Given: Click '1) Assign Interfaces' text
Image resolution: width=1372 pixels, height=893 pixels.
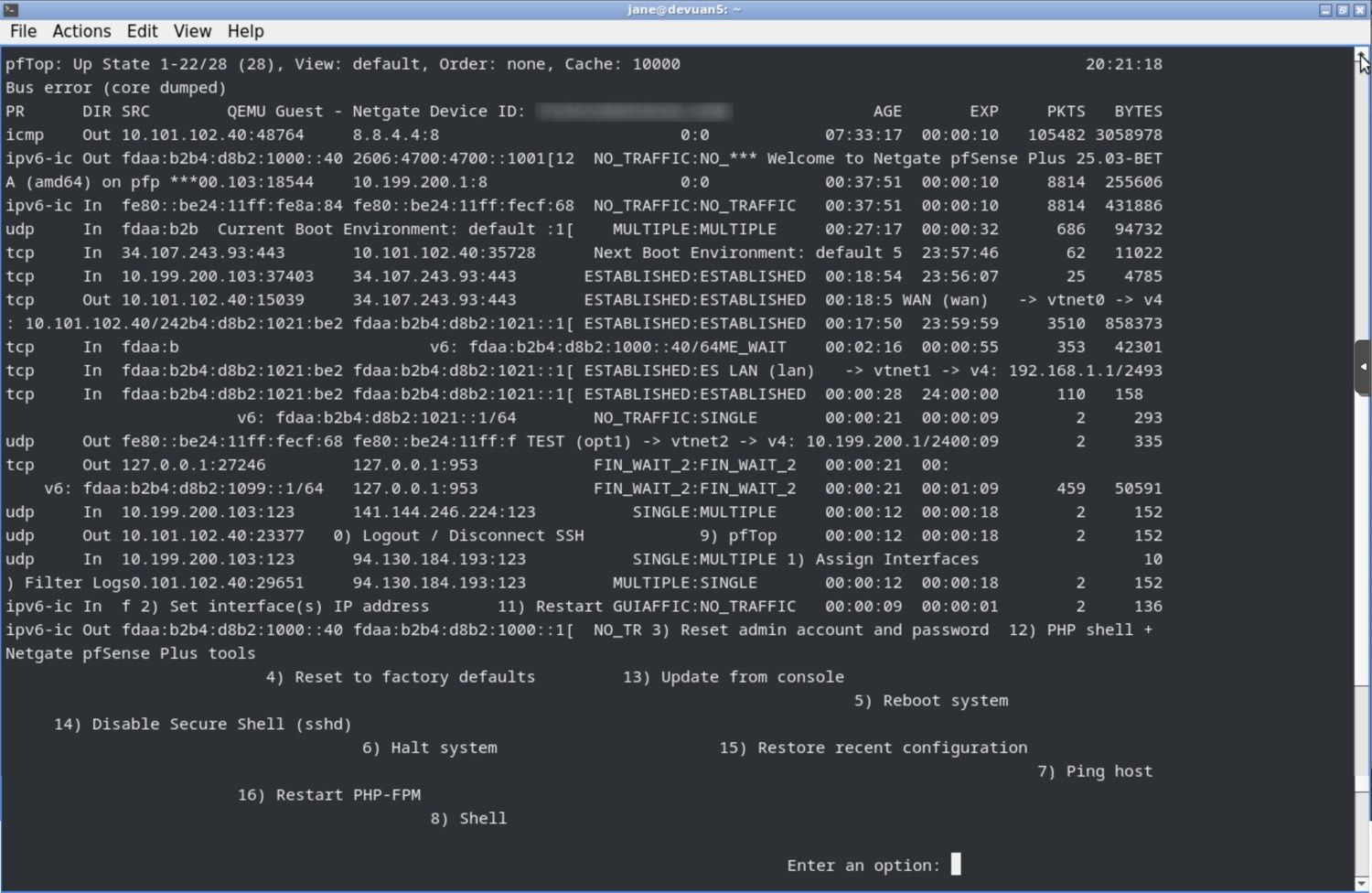Looking at the screenshot, I should click(x=883, y=559).
